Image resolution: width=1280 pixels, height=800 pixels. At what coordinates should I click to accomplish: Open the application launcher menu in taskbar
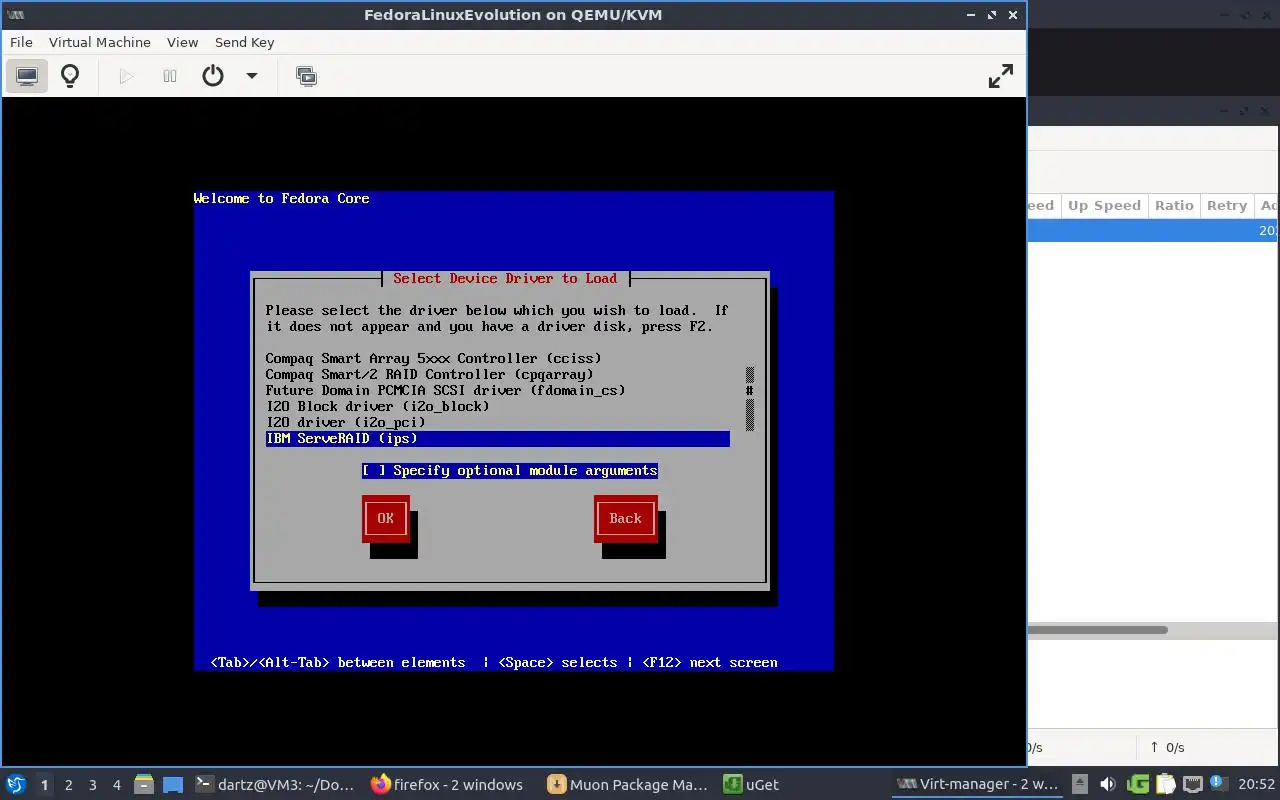[x=15, y=785]
